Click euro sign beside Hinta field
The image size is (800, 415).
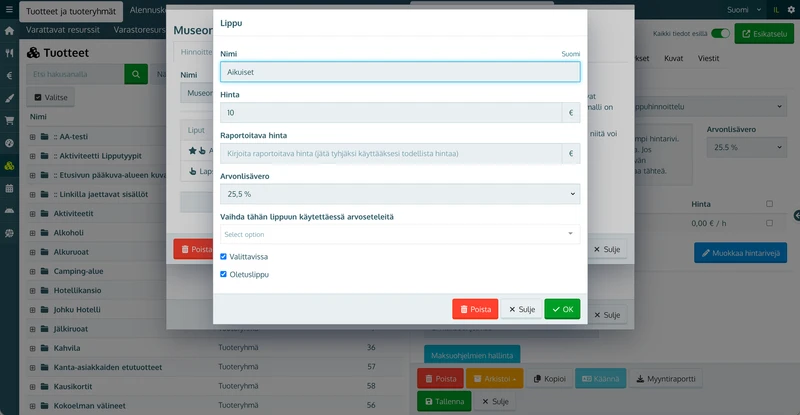point(571,113)
